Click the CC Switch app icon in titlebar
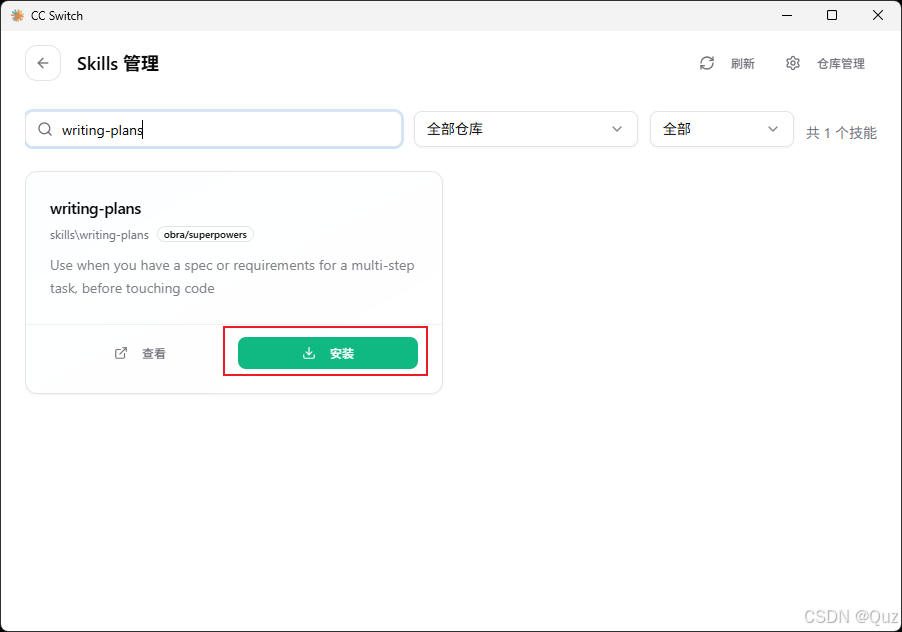The image size is (902, 632). coord(15,15)
